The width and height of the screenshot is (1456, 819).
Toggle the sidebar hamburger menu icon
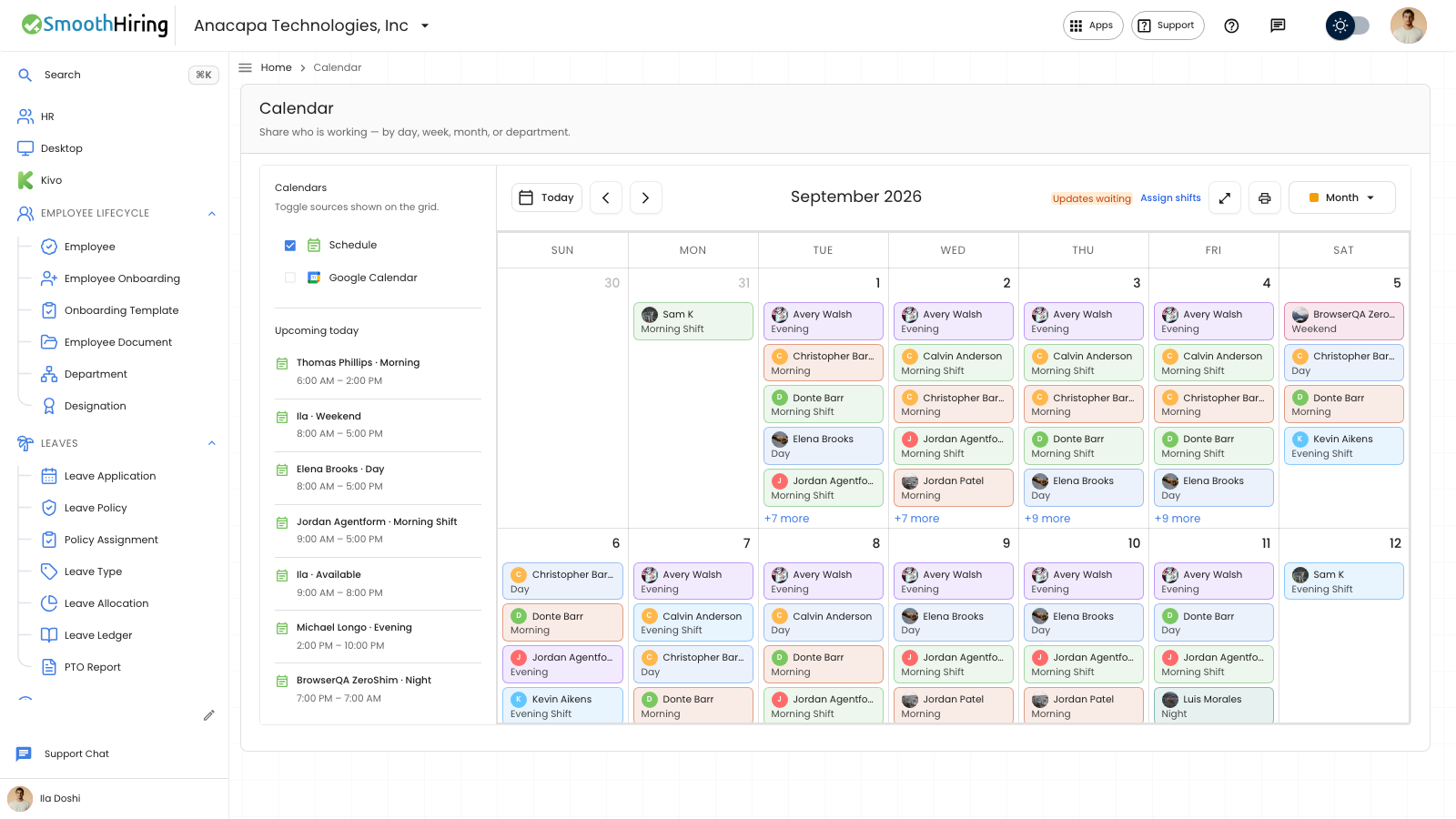(x=245, y=67)
